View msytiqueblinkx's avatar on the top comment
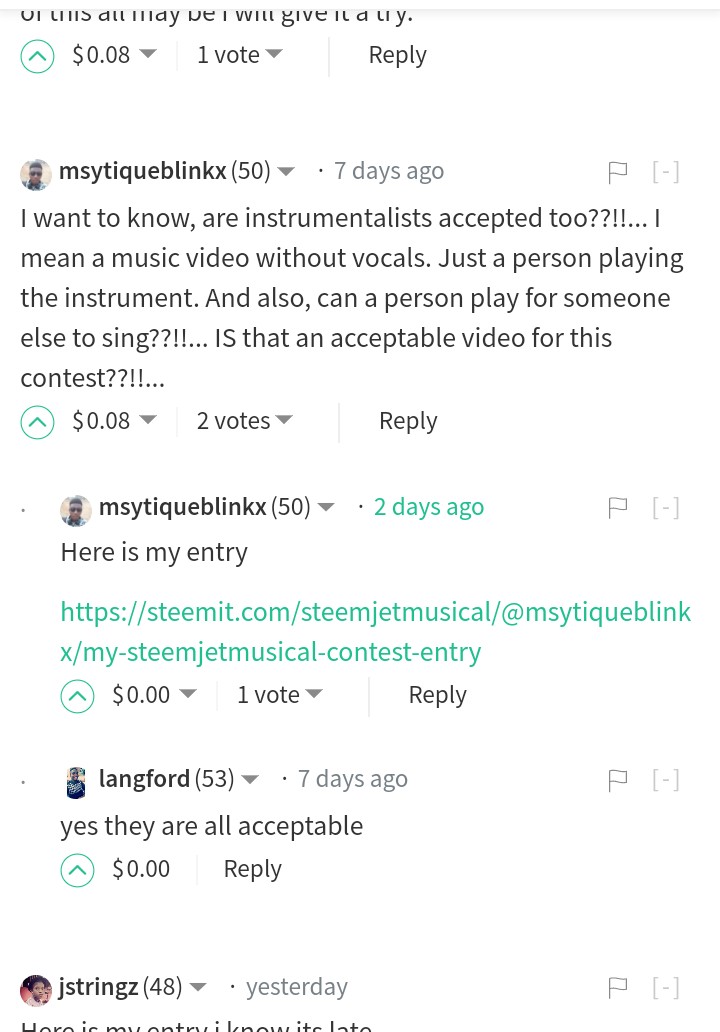The width and height of the screenshot is (720, 1032). tap(36, 173)
